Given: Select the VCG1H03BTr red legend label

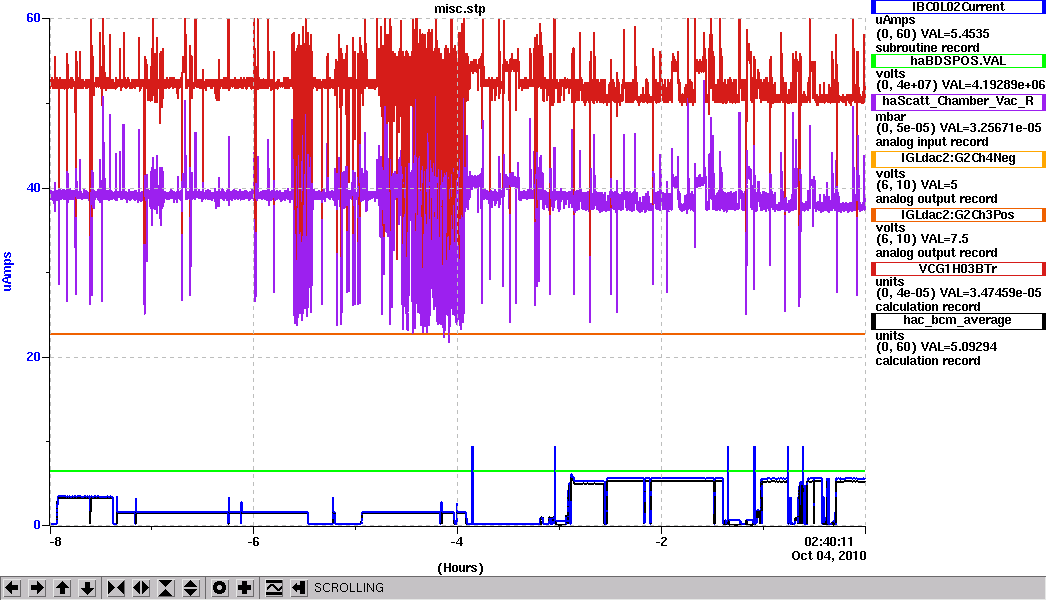Looking at the screenshot, I should pyautogui.click(x=958, y=269).
